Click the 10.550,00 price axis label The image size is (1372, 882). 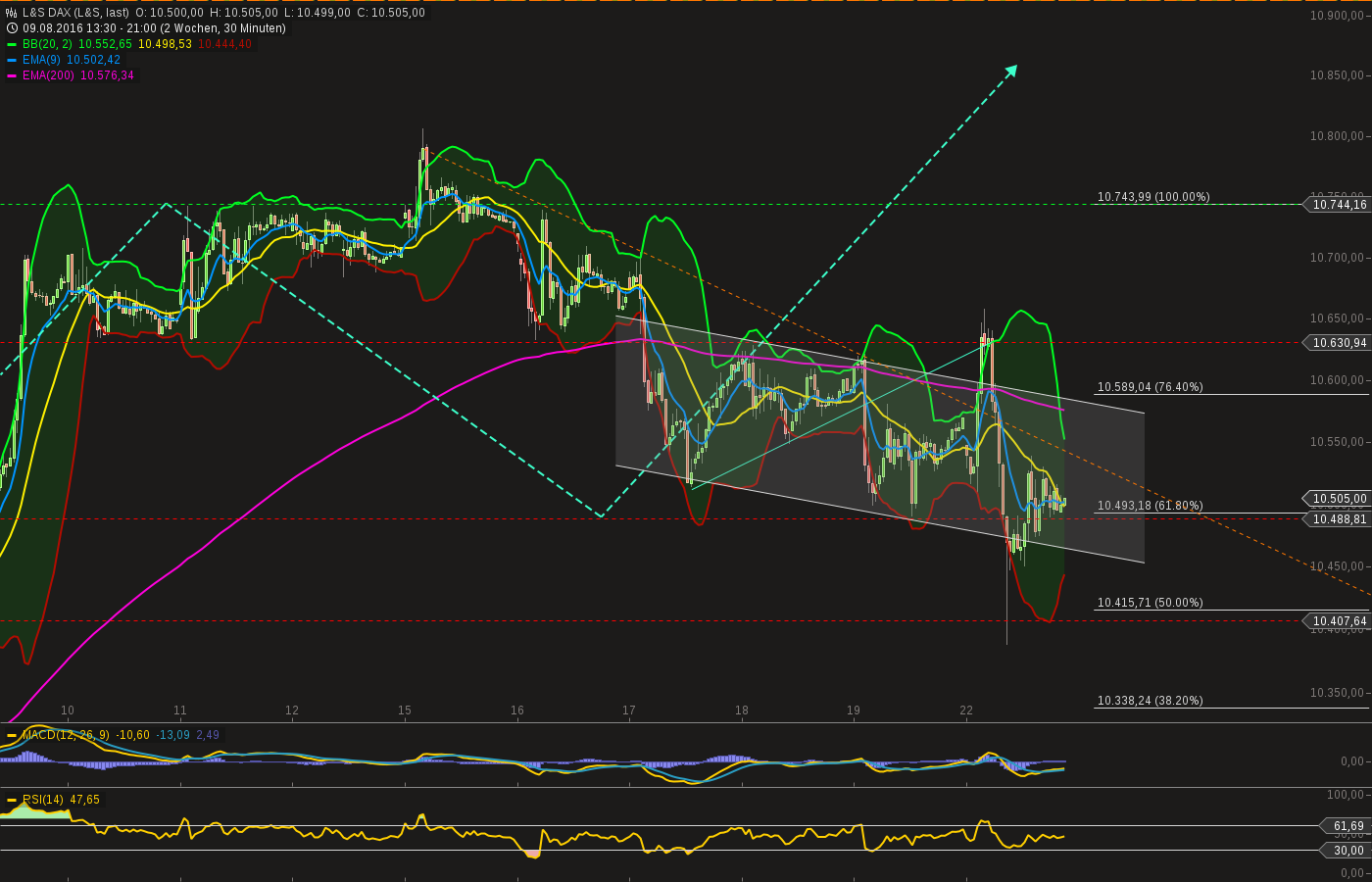[x=1338, y=442]
